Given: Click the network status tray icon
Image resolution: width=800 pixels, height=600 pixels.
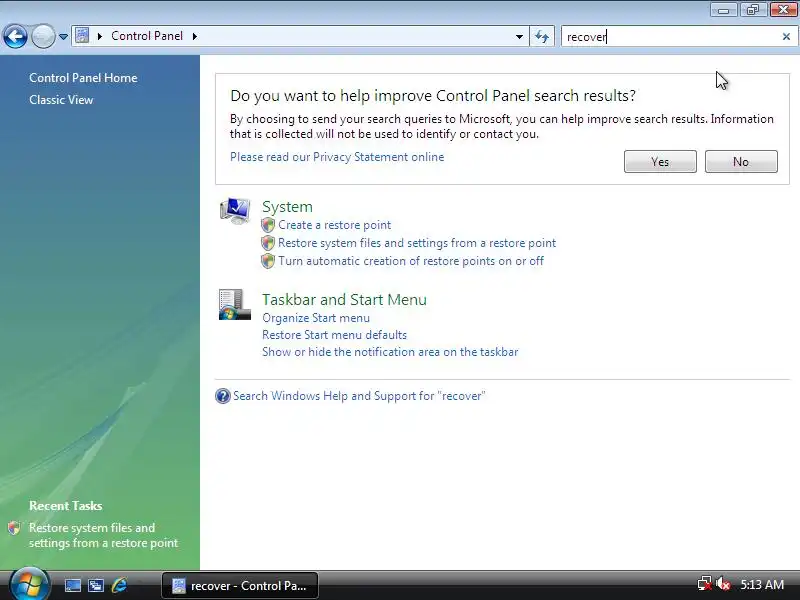Looking at the screenshot, I should click(x=705, y=584).
